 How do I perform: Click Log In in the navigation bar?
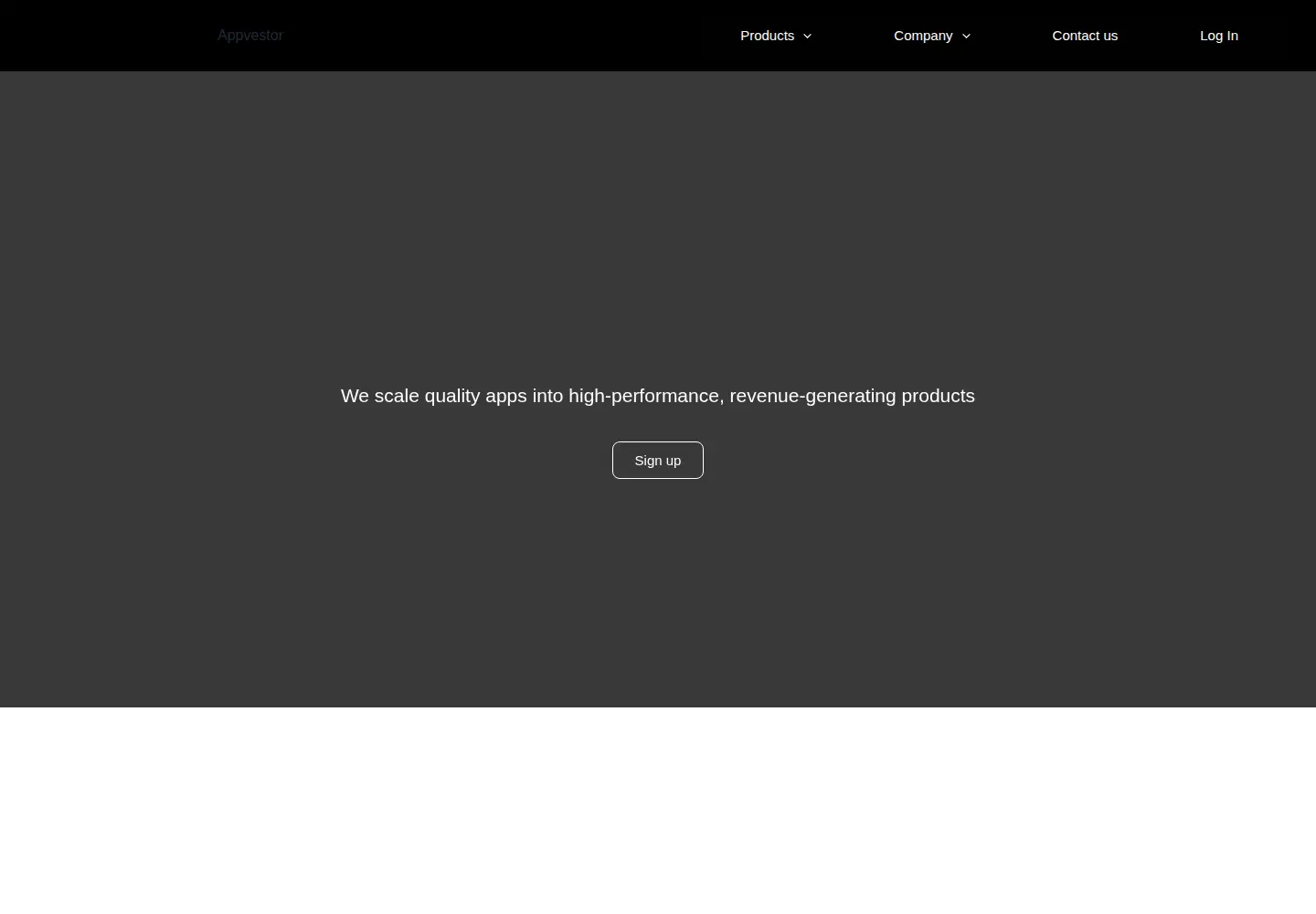tap(1219, 36)
